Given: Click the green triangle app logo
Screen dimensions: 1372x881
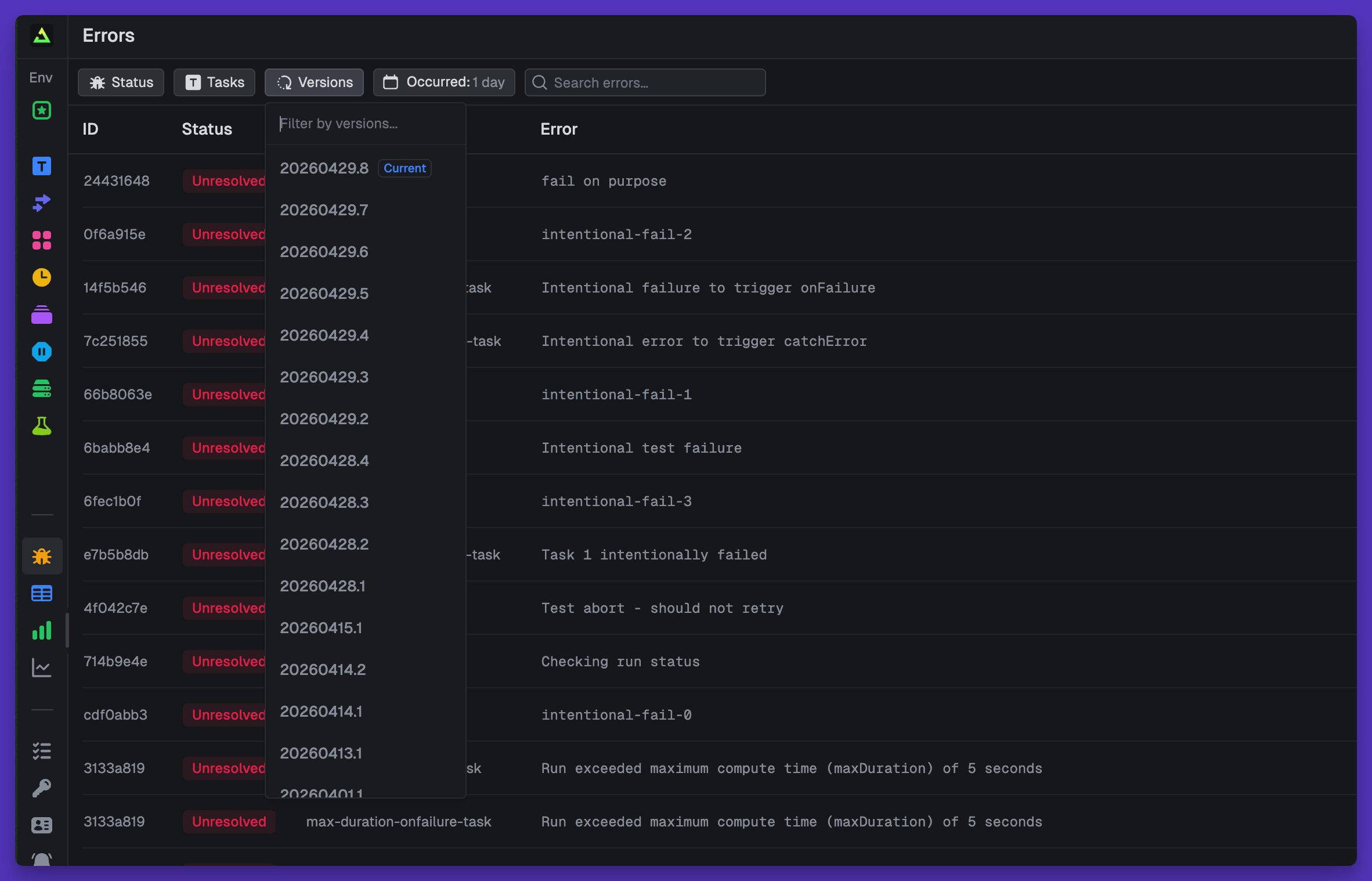Looking at the screenshot, I should tap(41, 35).
